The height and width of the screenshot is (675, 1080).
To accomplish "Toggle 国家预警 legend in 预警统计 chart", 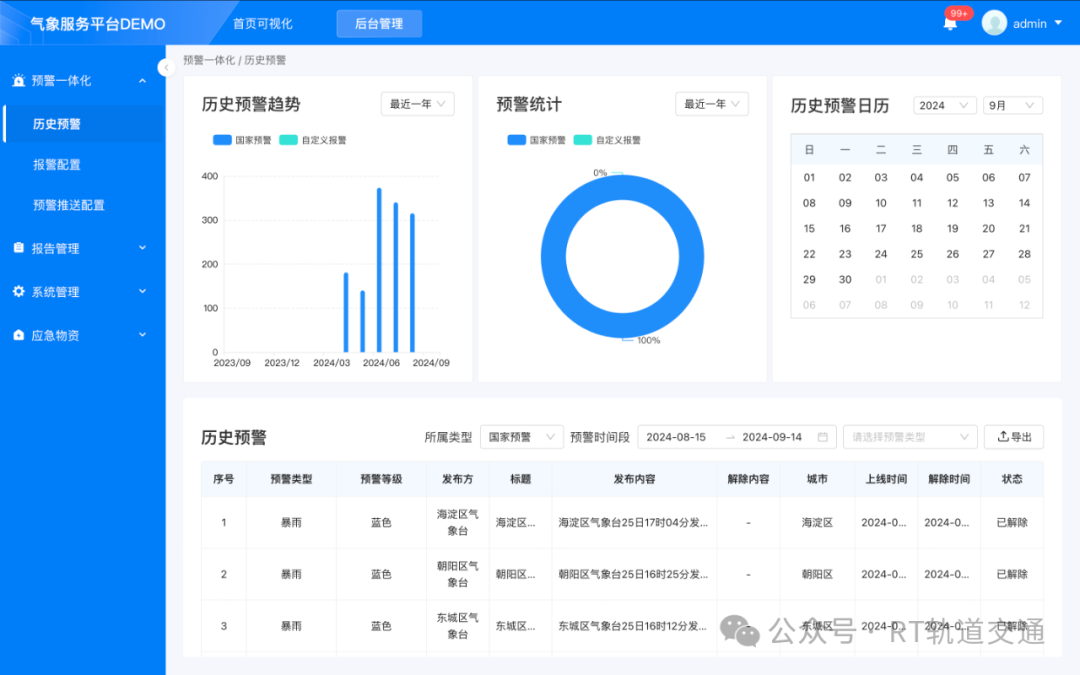I will [535, 139].
